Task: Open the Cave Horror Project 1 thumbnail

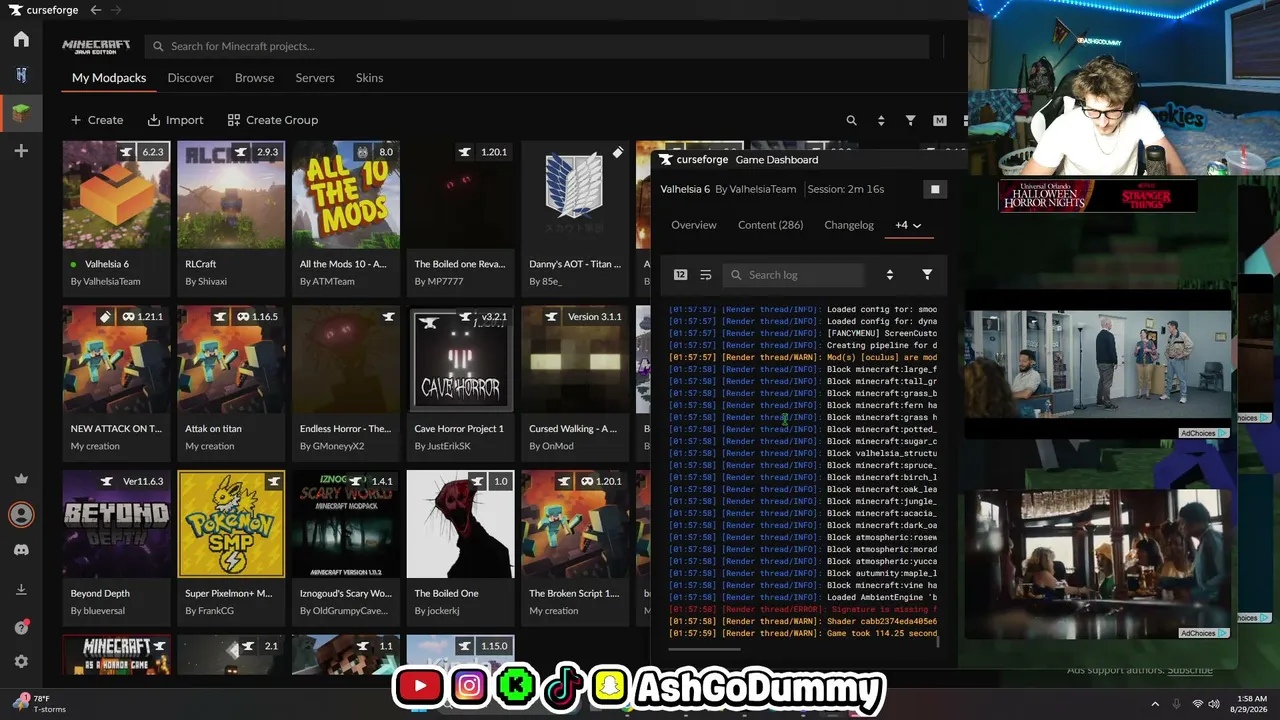Action: [460, 359]
